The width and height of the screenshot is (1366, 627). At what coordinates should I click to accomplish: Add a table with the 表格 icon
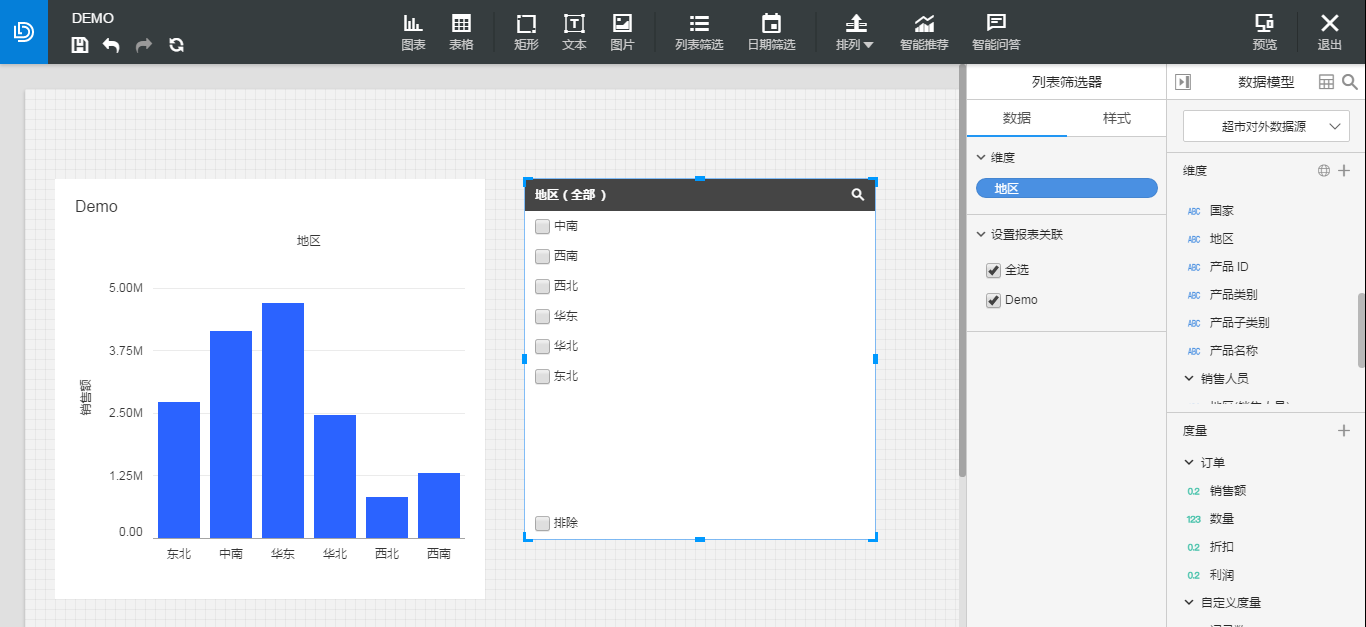coord(461,32)
